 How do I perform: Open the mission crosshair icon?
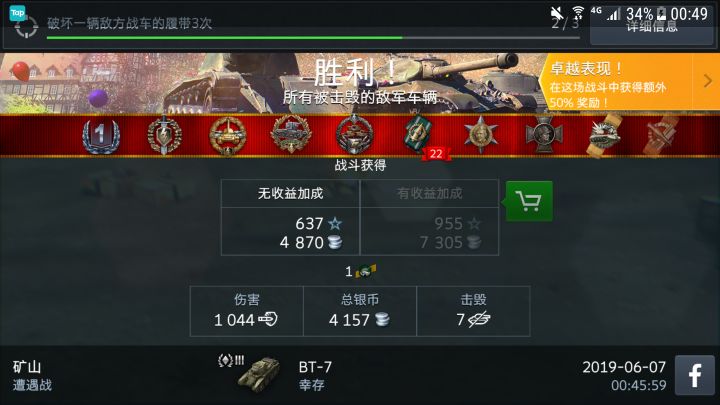26,27
